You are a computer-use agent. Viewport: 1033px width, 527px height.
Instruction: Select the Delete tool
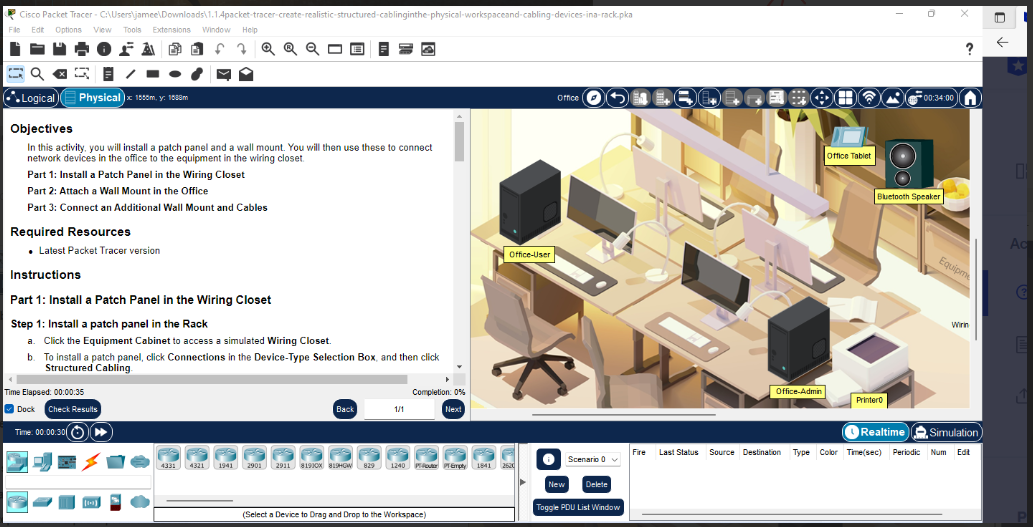coord(59,74)
